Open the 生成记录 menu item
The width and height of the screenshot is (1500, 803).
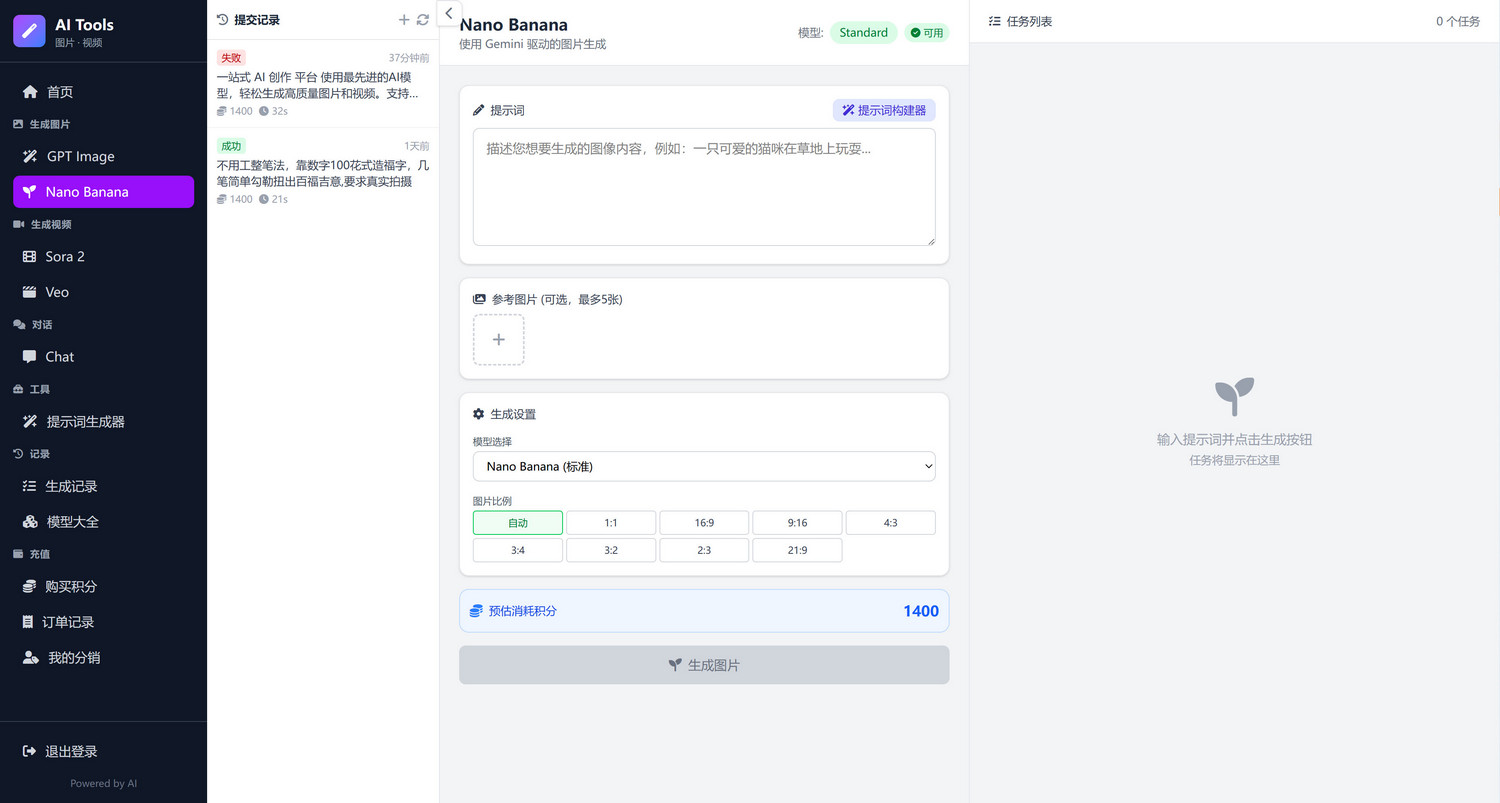tap(71, 486)
